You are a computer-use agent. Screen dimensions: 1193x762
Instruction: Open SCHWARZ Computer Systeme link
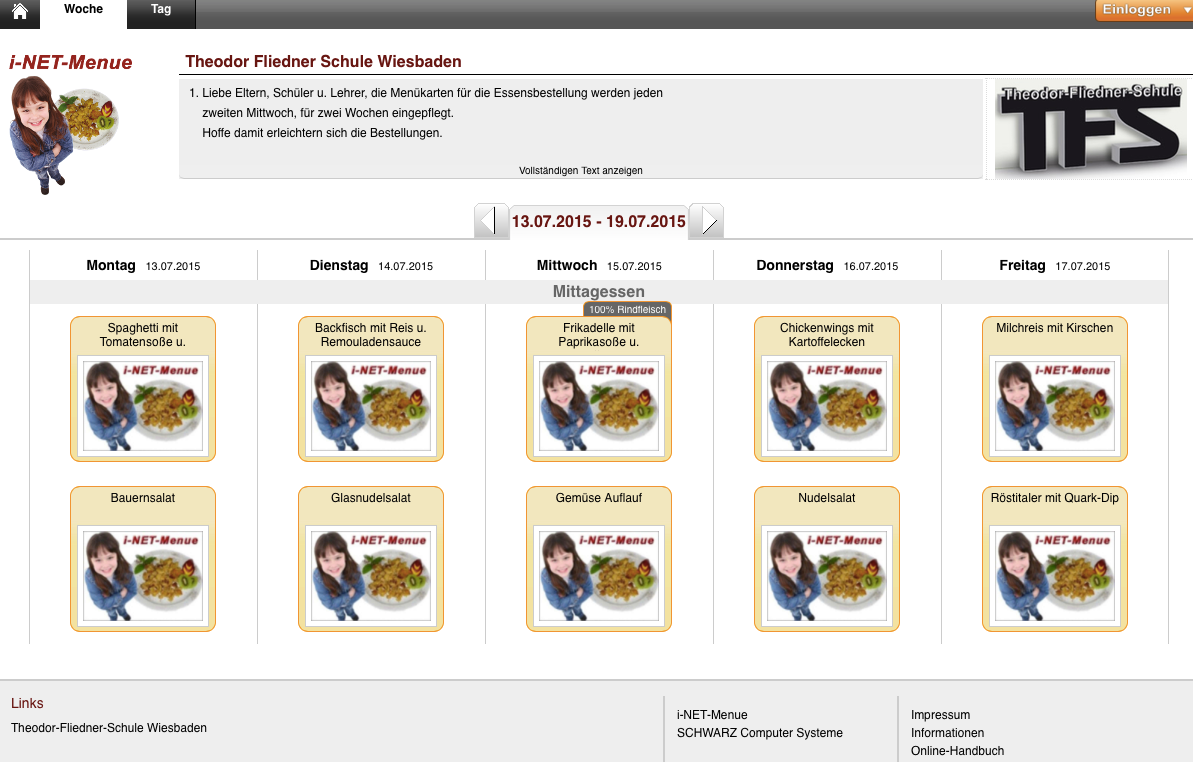click(759, 733)
